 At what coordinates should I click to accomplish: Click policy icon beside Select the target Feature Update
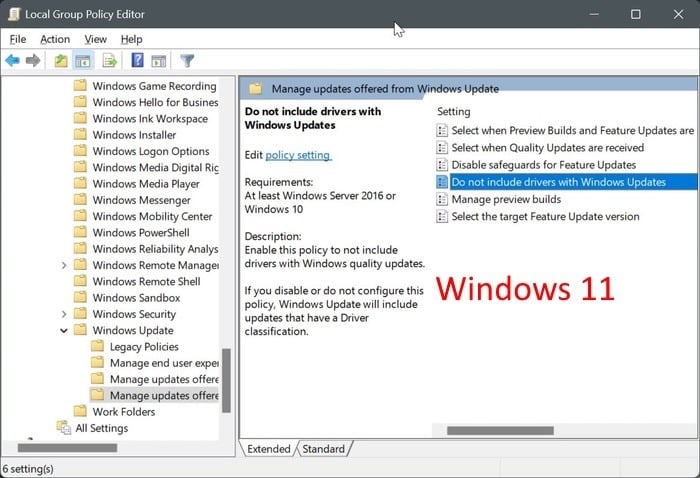pos(442,216)
